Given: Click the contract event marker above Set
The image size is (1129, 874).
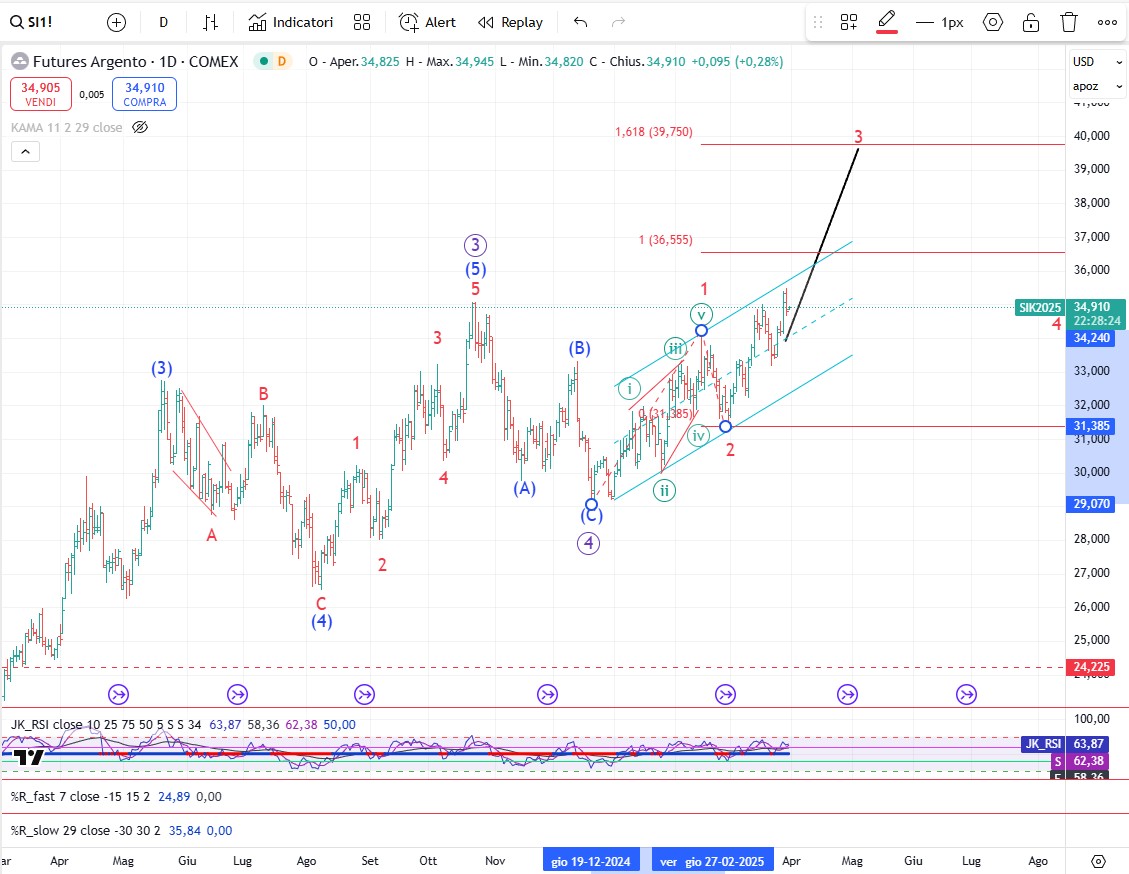Looking at the screenshot, I should tap(364, 694).
